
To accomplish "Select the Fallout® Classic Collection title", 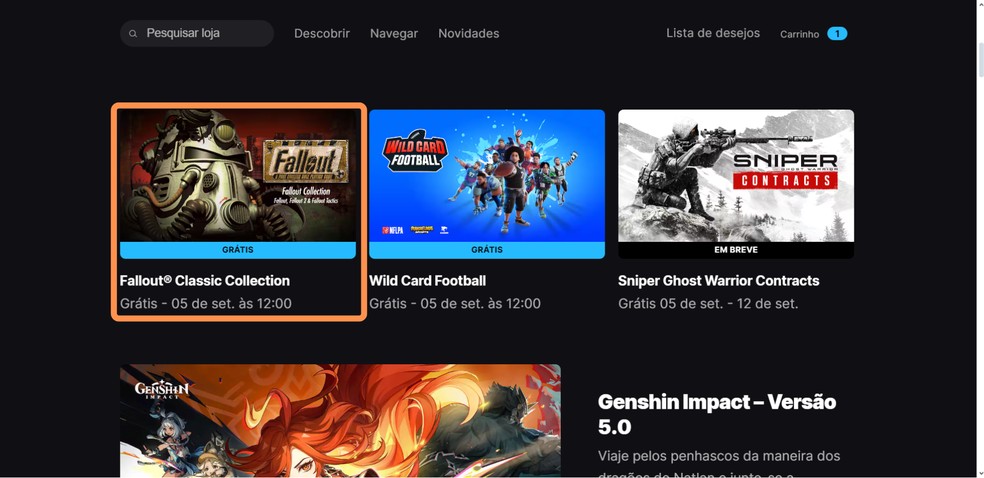I will (x=205, y=280).
